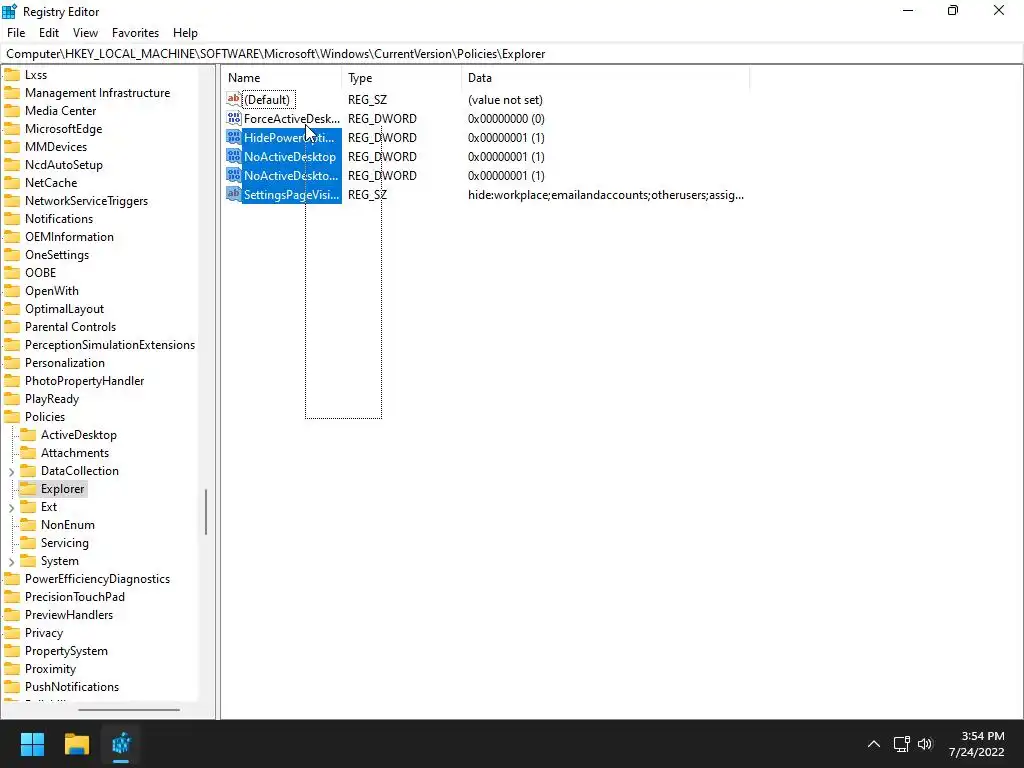The width and height of the screenshot is (1024, 768).
Task: Select the Personalization key
Action: point(65,363)
